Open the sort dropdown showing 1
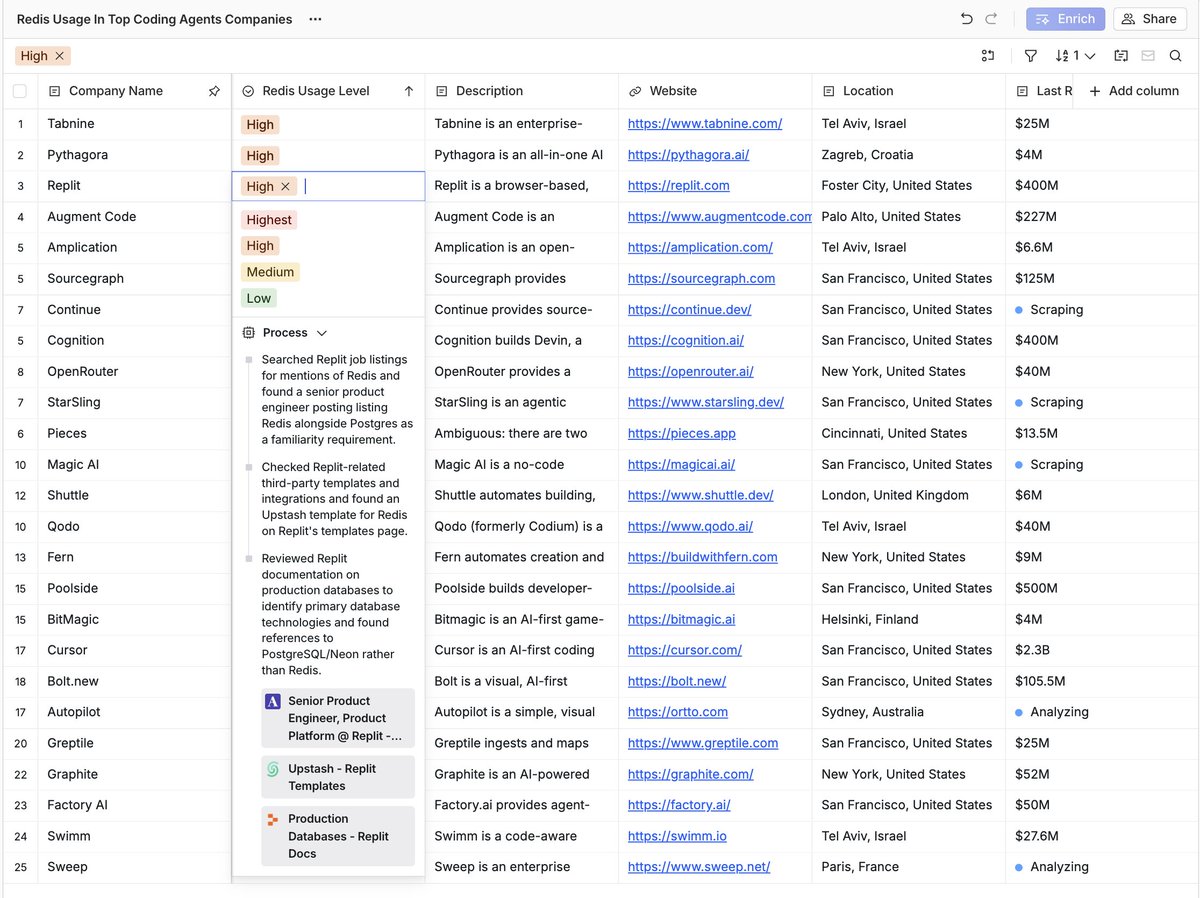Screen dimensions: 1200x898 [1076, 56]
